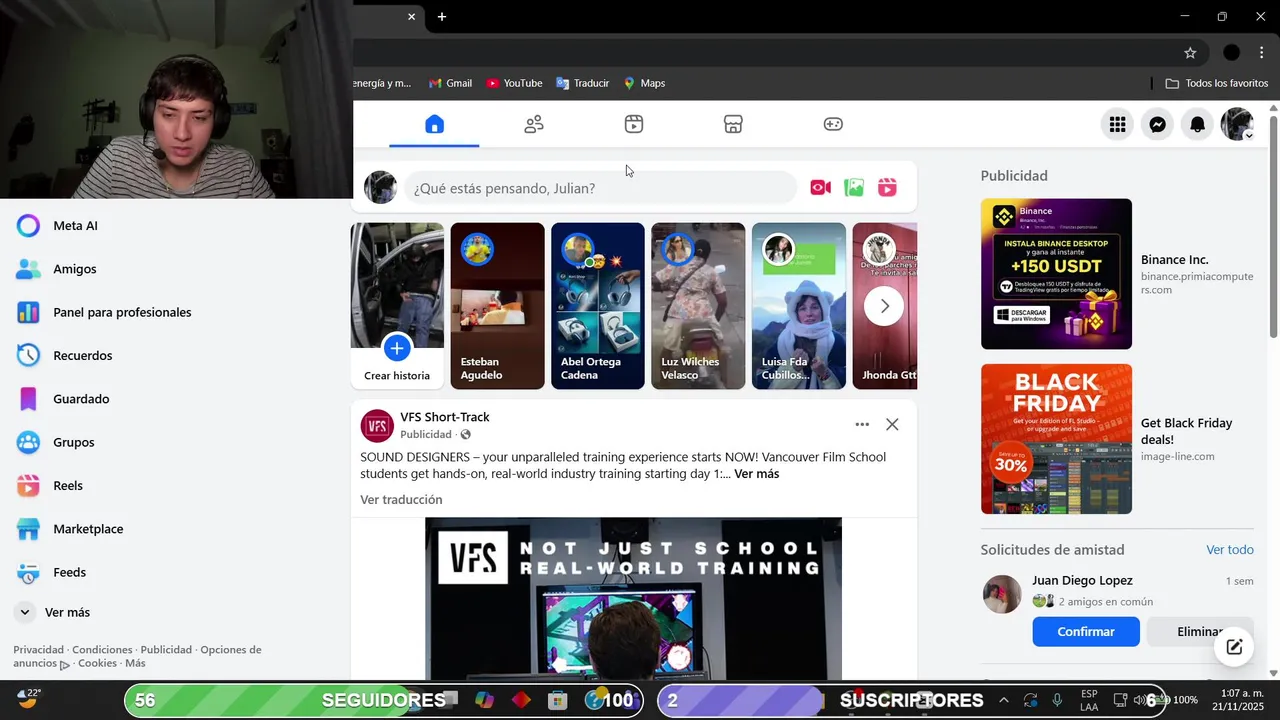Open the VFS post options menu

862,424
